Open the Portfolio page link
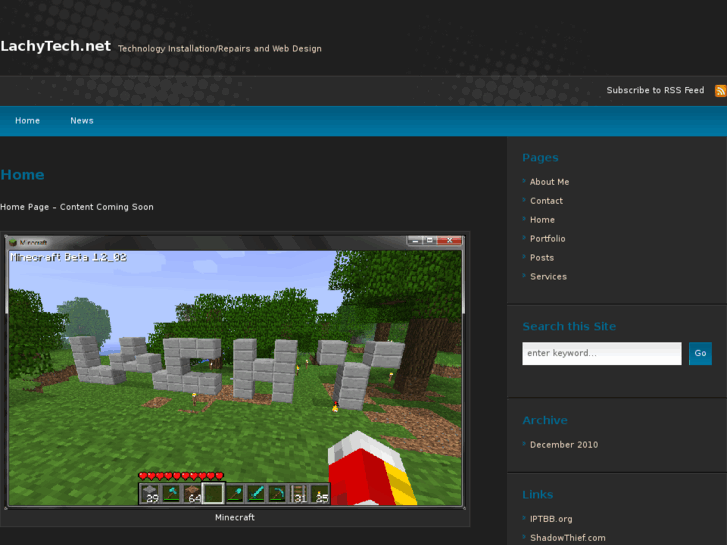The height and width of the screenshot is (545, 727). [548, 239]
